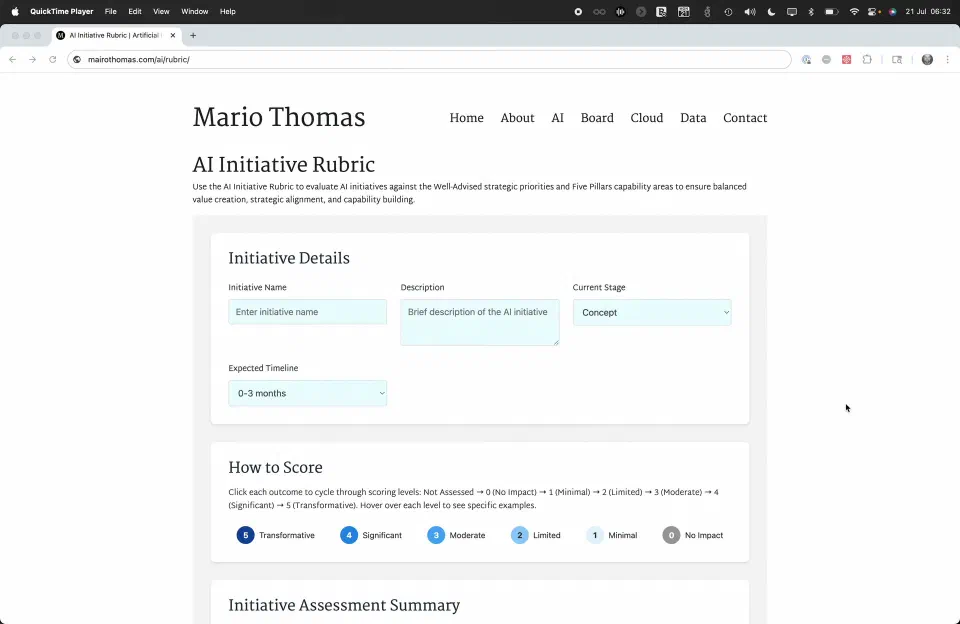
Task: Click the Initiative Details heading
Action: pyautogui.click(x=289, y=258)
